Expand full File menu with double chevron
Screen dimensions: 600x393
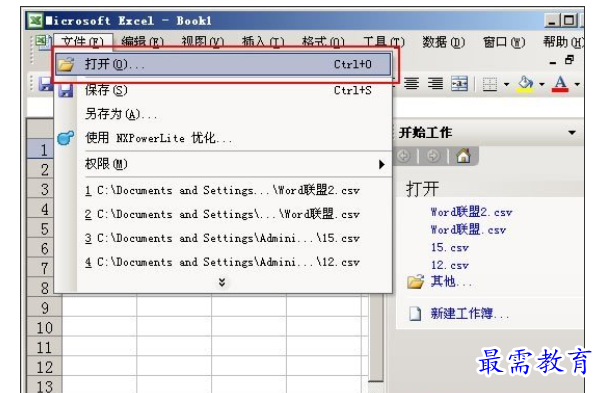[222, 282]
